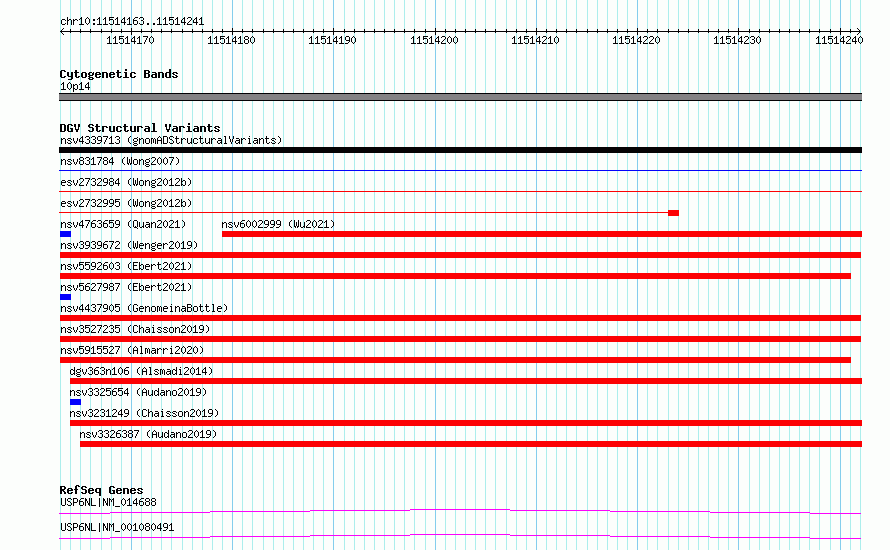Open gene USP6NL|NM_014688 label
This screenshot has width=890, height=550.
click(108, 502)
